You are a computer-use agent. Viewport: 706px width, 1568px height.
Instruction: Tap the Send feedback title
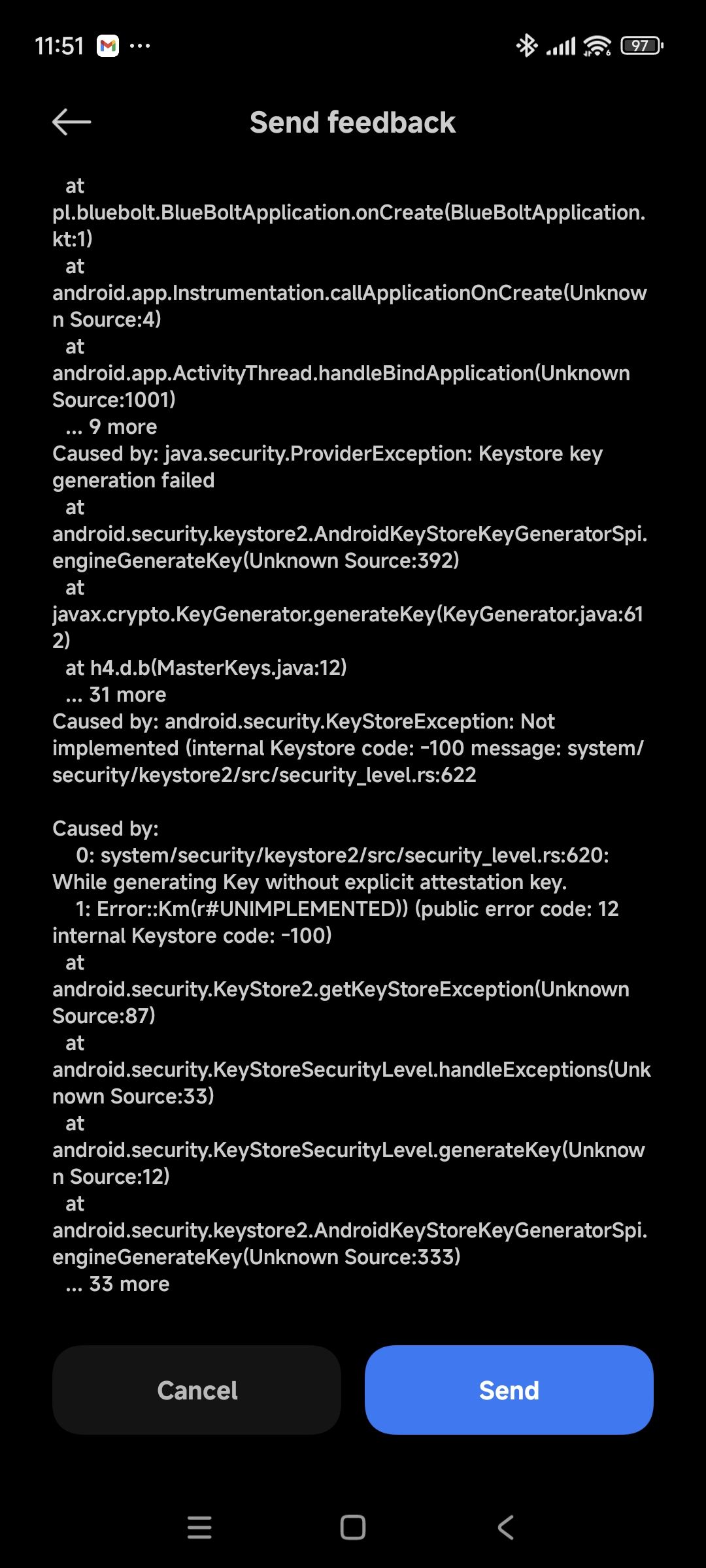click(353, 123)
